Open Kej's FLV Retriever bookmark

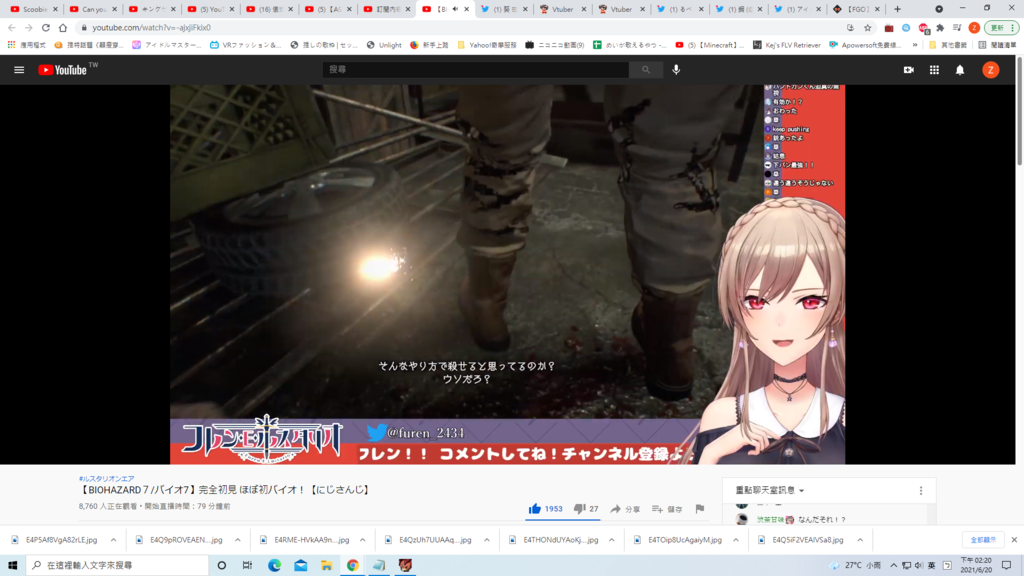[786, 45]
